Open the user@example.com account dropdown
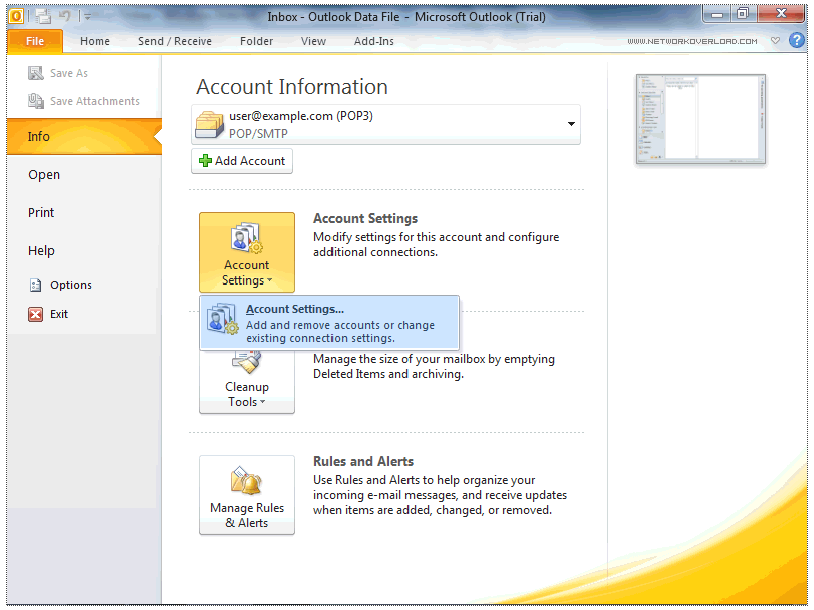This screenshot has height=610, width=814. (x=571, y=124)
